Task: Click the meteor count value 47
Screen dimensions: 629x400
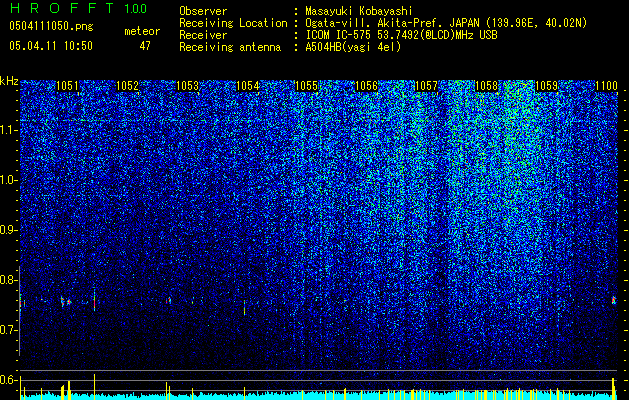Action: click(x=145, y=46)
